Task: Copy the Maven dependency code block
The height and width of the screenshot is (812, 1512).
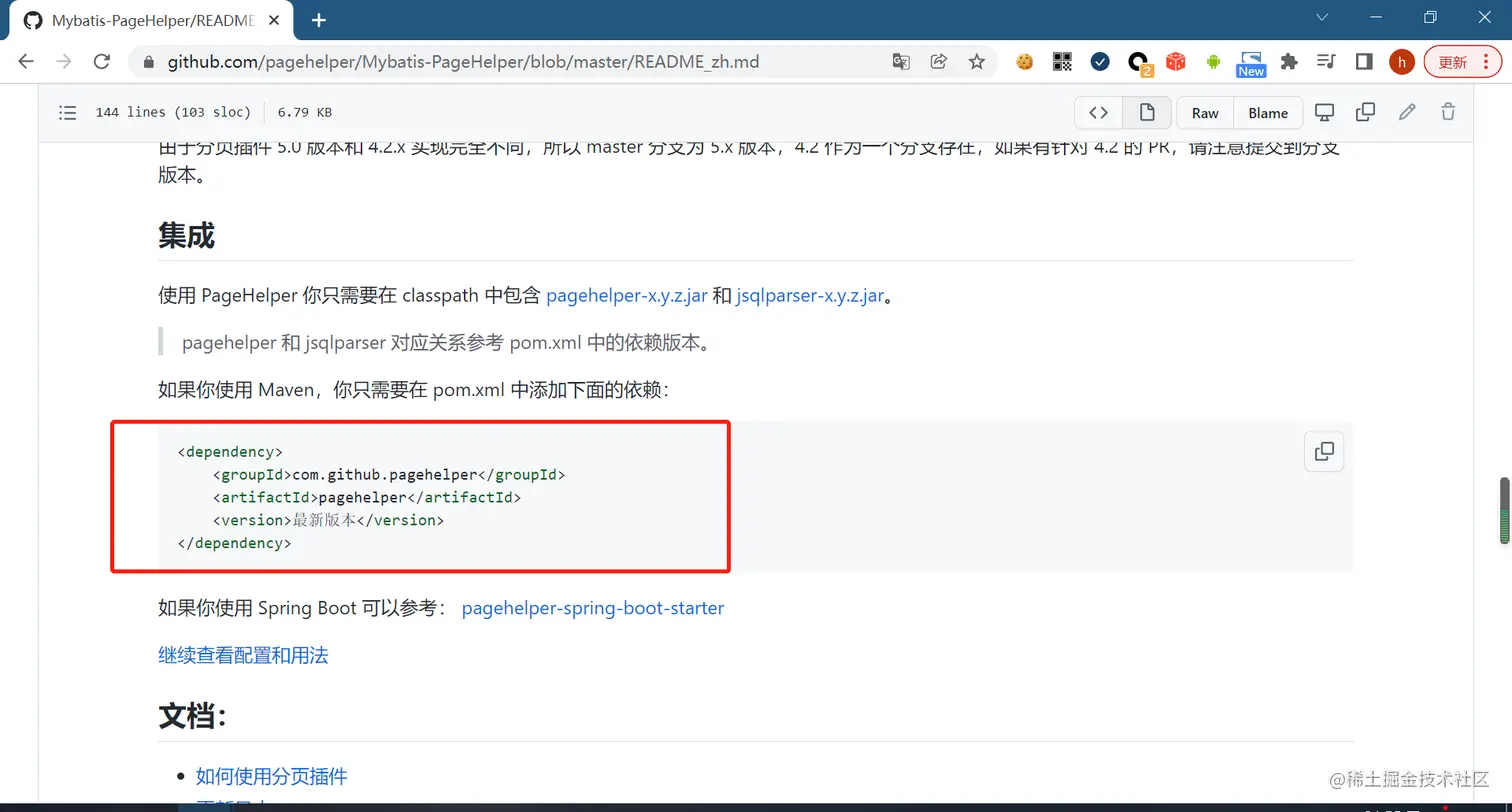Action: point(1324,451)
